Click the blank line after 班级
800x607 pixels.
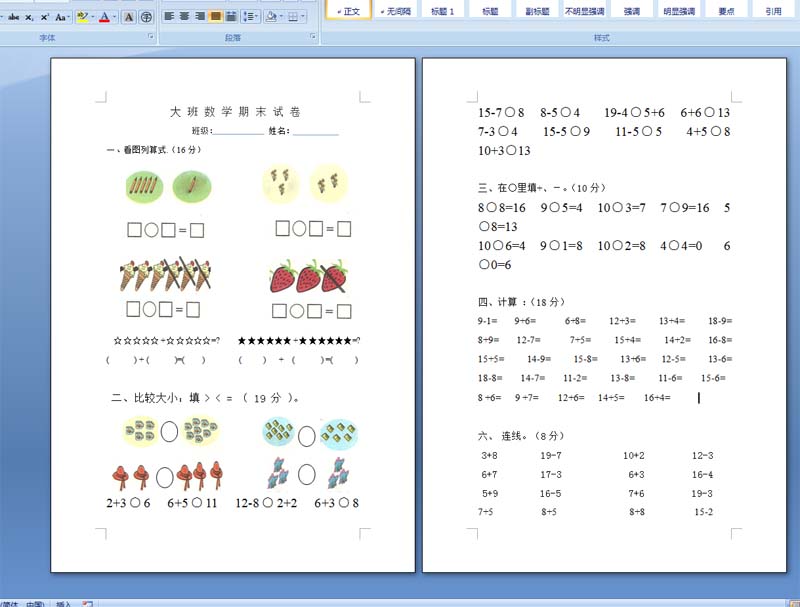point(238,131)
